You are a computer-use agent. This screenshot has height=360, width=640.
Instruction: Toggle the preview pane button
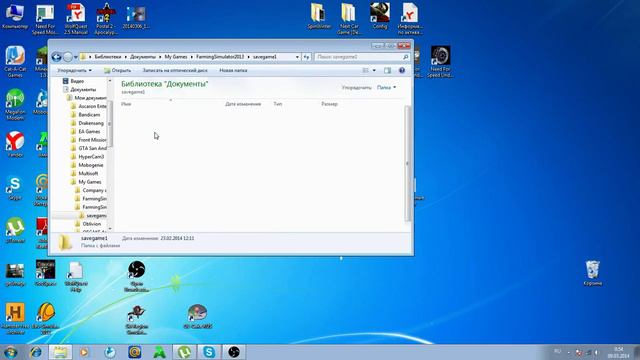tap(387, 71)
